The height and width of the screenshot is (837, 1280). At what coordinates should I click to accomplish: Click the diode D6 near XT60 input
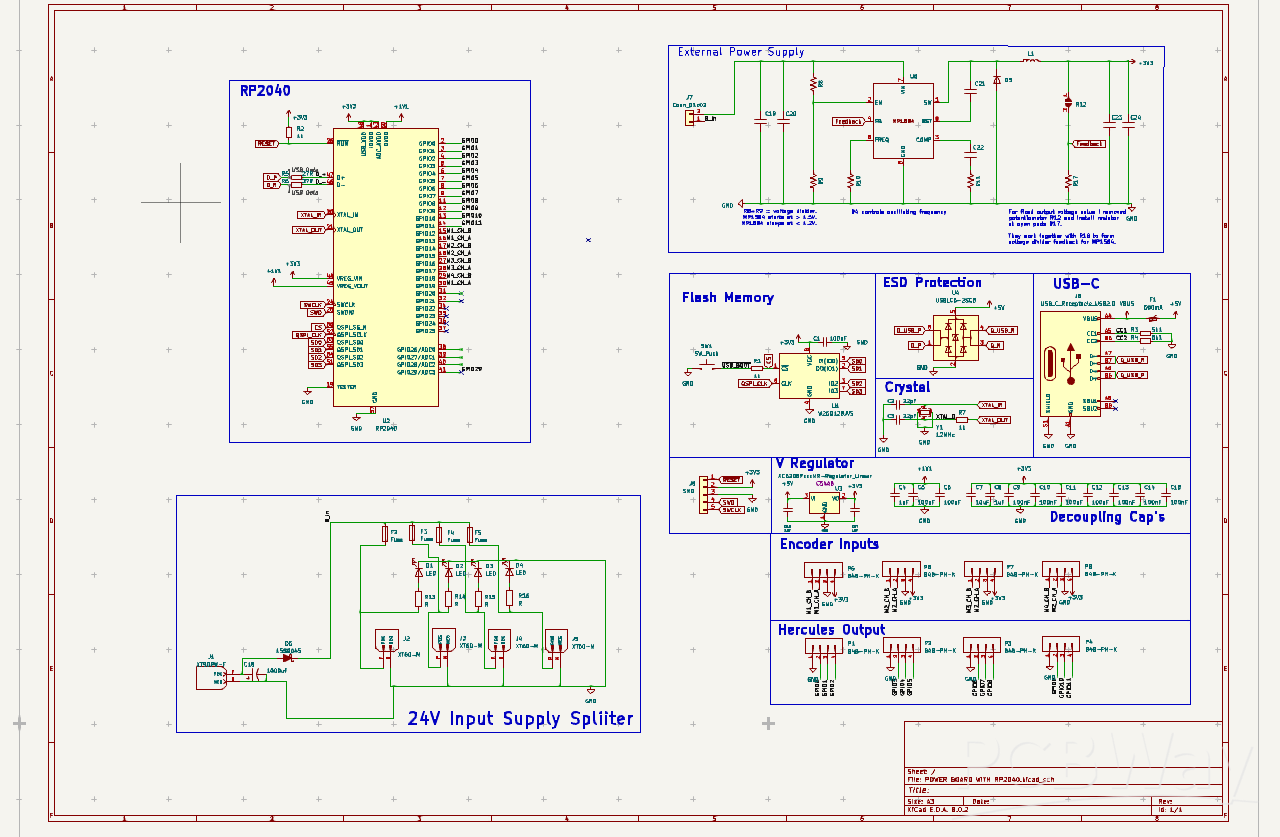(x=288, y=657)
